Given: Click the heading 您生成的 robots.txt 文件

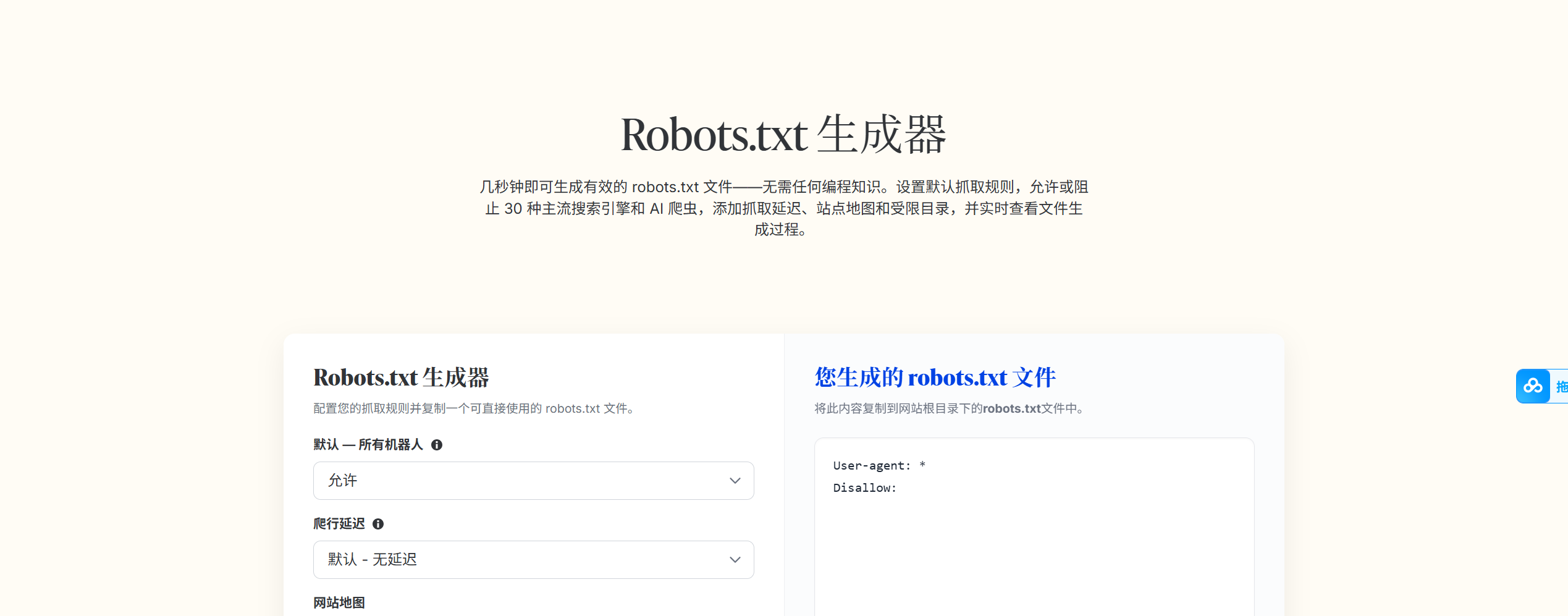Looking at the screenshot, I should 935,378.
